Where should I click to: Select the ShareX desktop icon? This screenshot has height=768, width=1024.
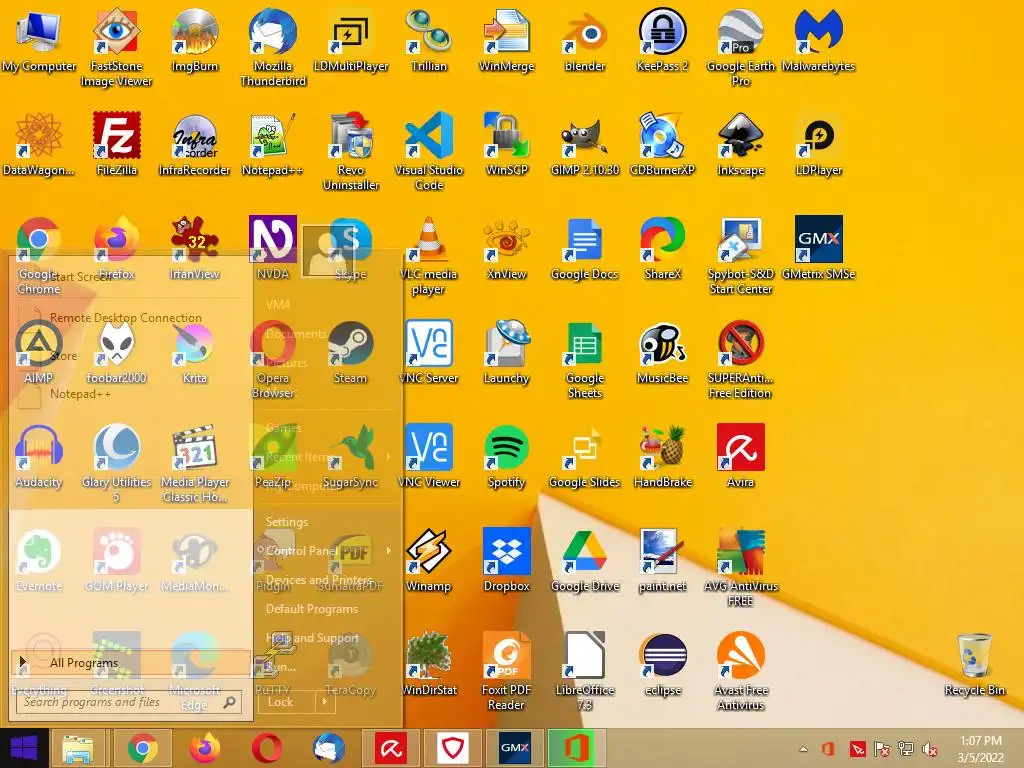pyautogui.click(x=662, y=249)
